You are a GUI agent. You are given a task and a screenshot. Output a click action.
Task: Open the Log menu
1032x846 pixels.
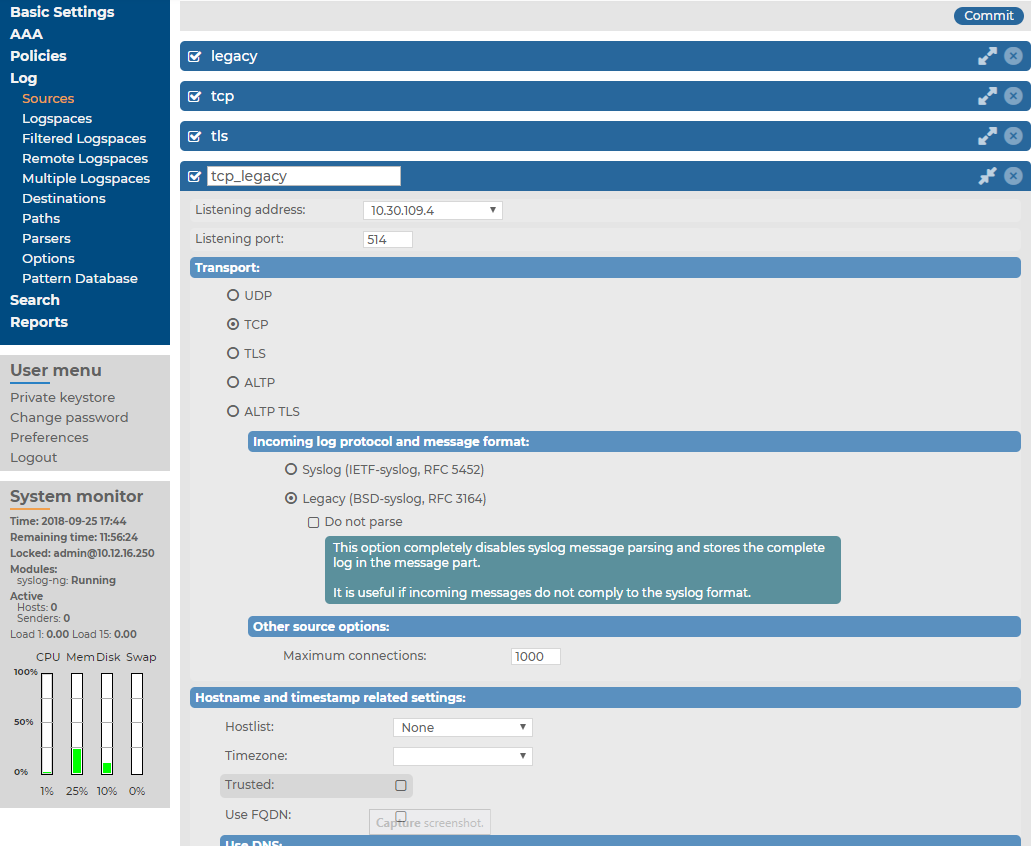(24, 78)
